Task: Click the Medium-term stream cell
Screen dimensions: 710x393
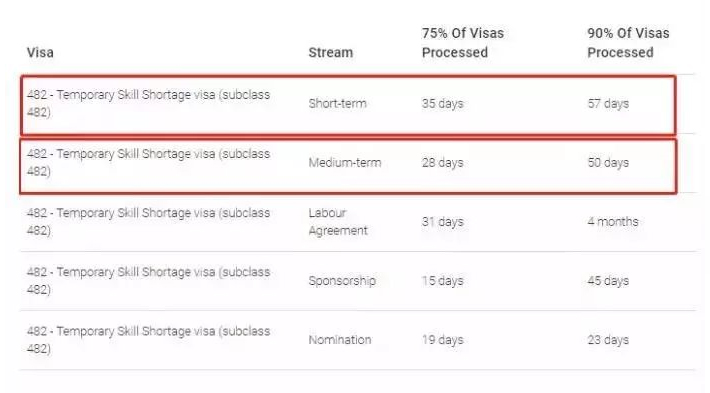Action: pos(345,163)
